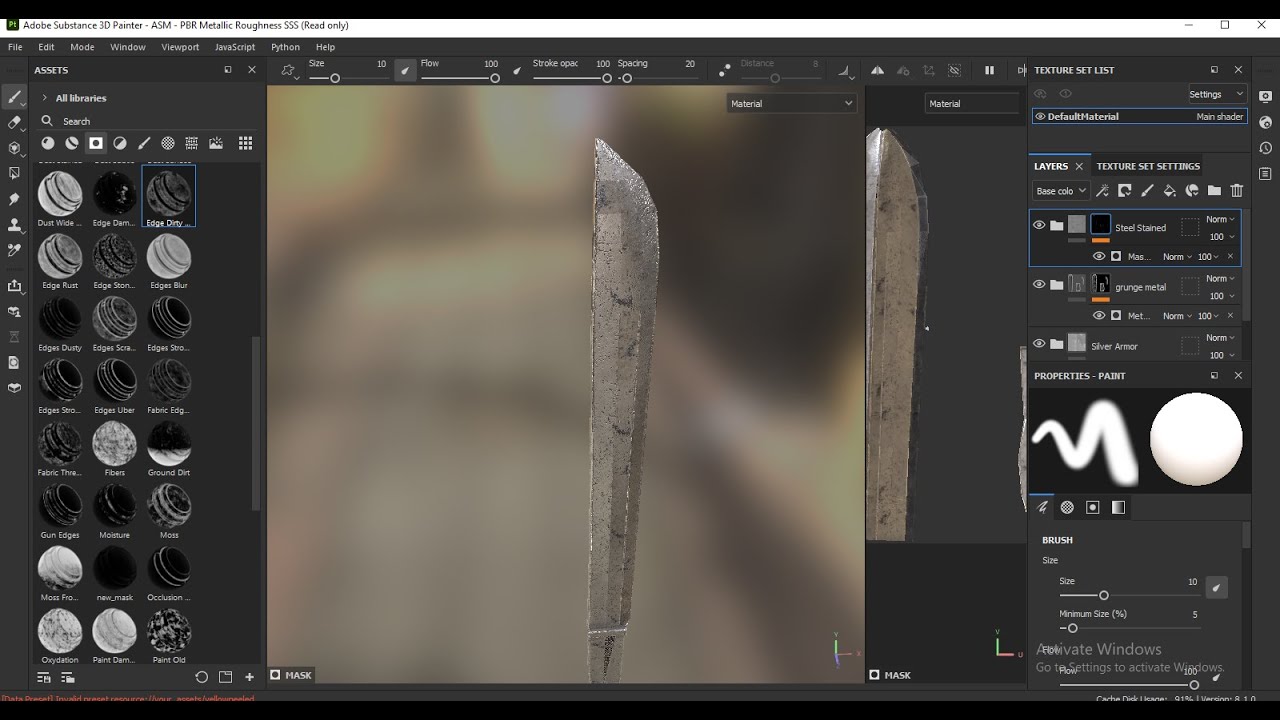The image size is (1280, 720).
Task: Click the add paint layer brush icon
Action: 1147,191
